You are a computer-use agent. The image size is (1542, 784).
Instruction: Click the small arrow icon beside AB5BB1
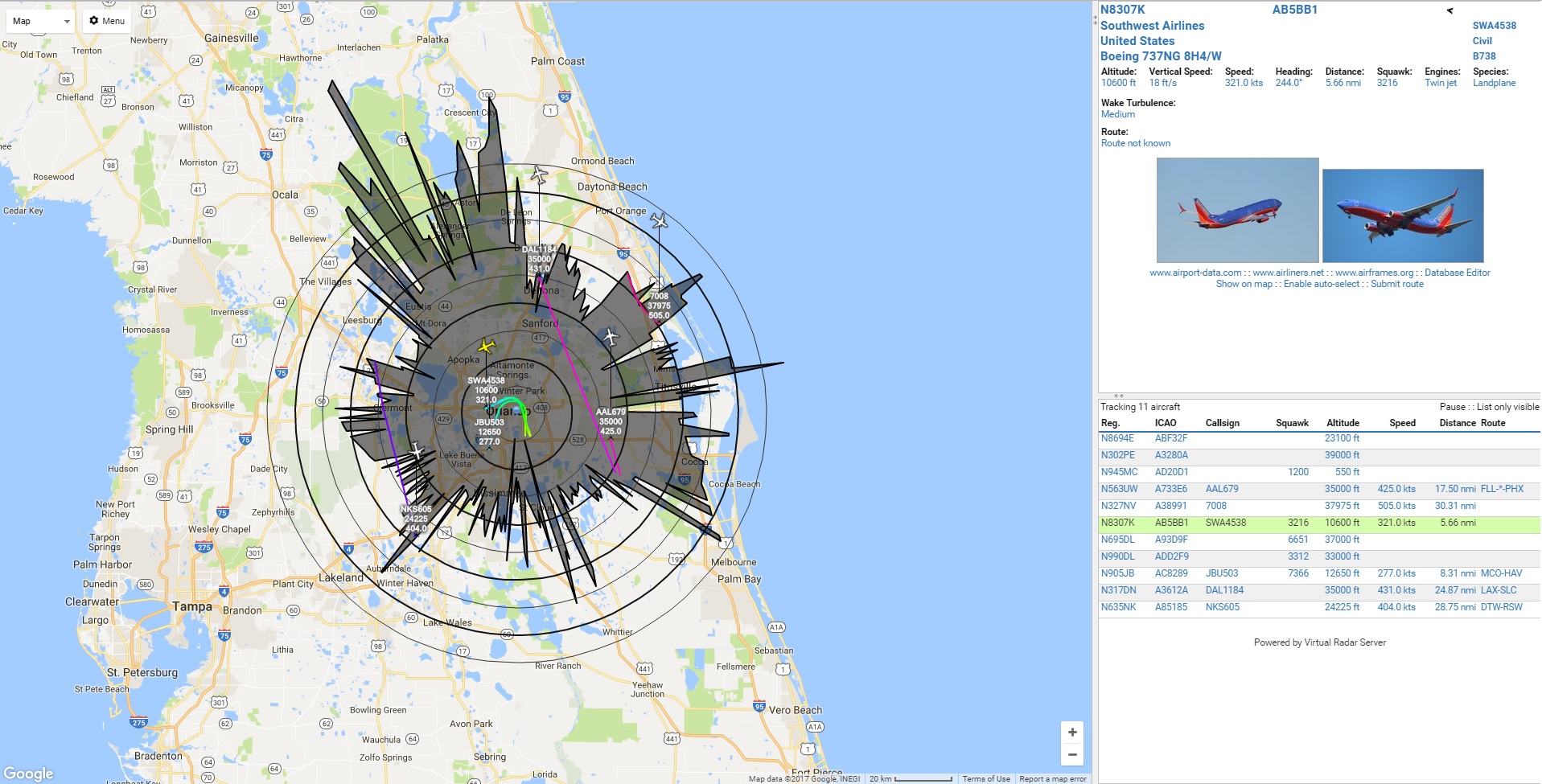pos(1449,10)
